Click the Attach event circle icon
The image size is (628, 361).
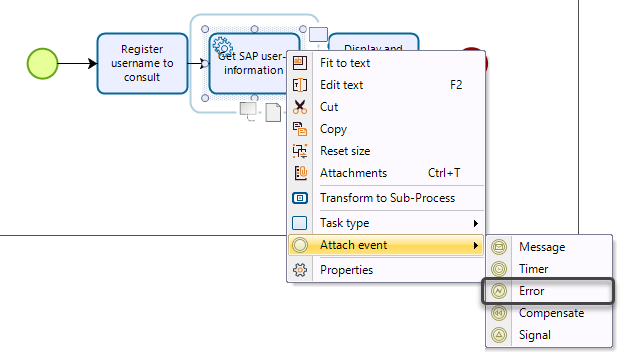click(300, 245)
